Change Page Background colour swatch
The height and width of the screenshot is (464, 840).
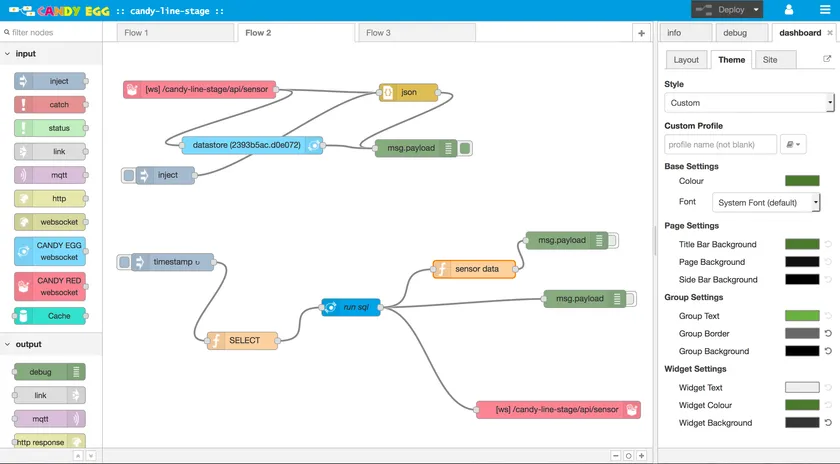click(802, 261)
